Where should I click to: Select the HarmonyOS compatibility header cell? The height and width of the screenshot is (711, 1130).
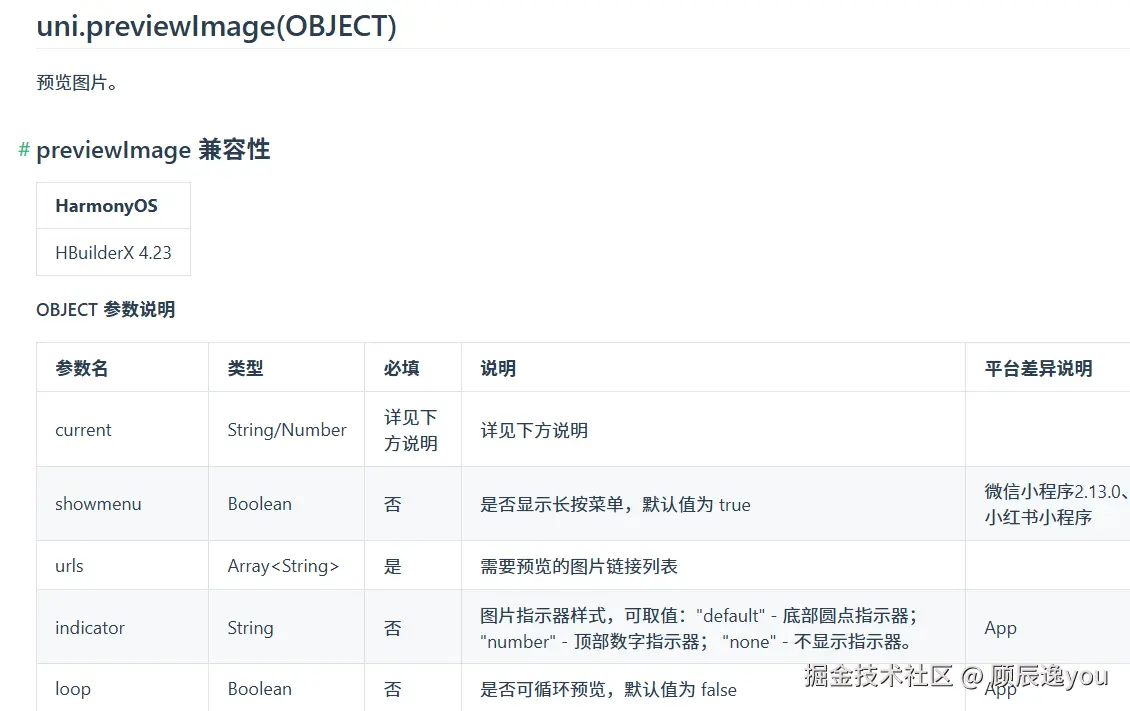[x=113, y=205]
